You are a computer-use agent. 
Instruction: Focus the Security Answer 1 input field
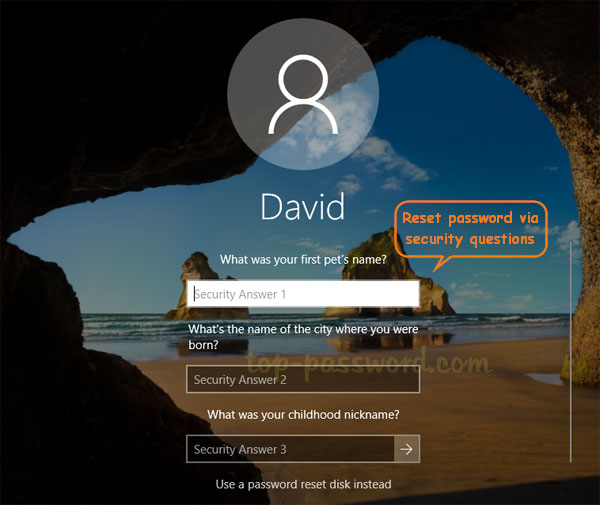coord(303,294)
